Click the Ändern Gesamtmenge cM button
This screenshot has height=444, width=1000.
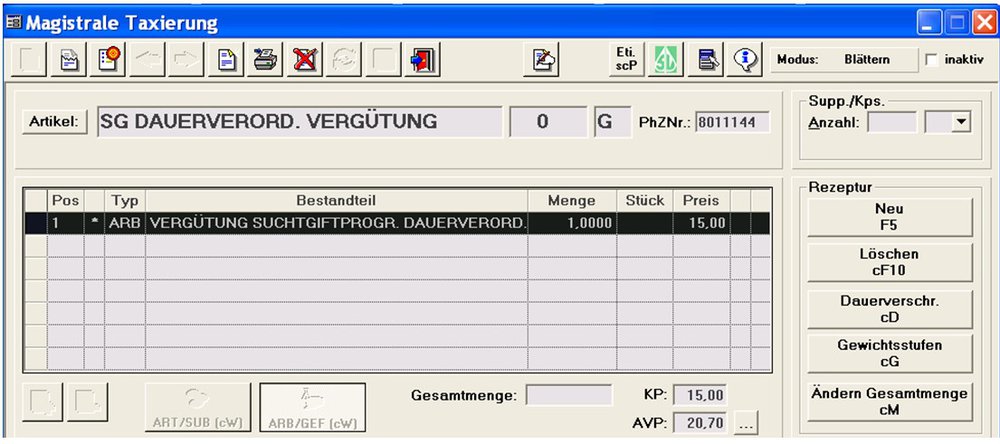(x=890, y=402)
